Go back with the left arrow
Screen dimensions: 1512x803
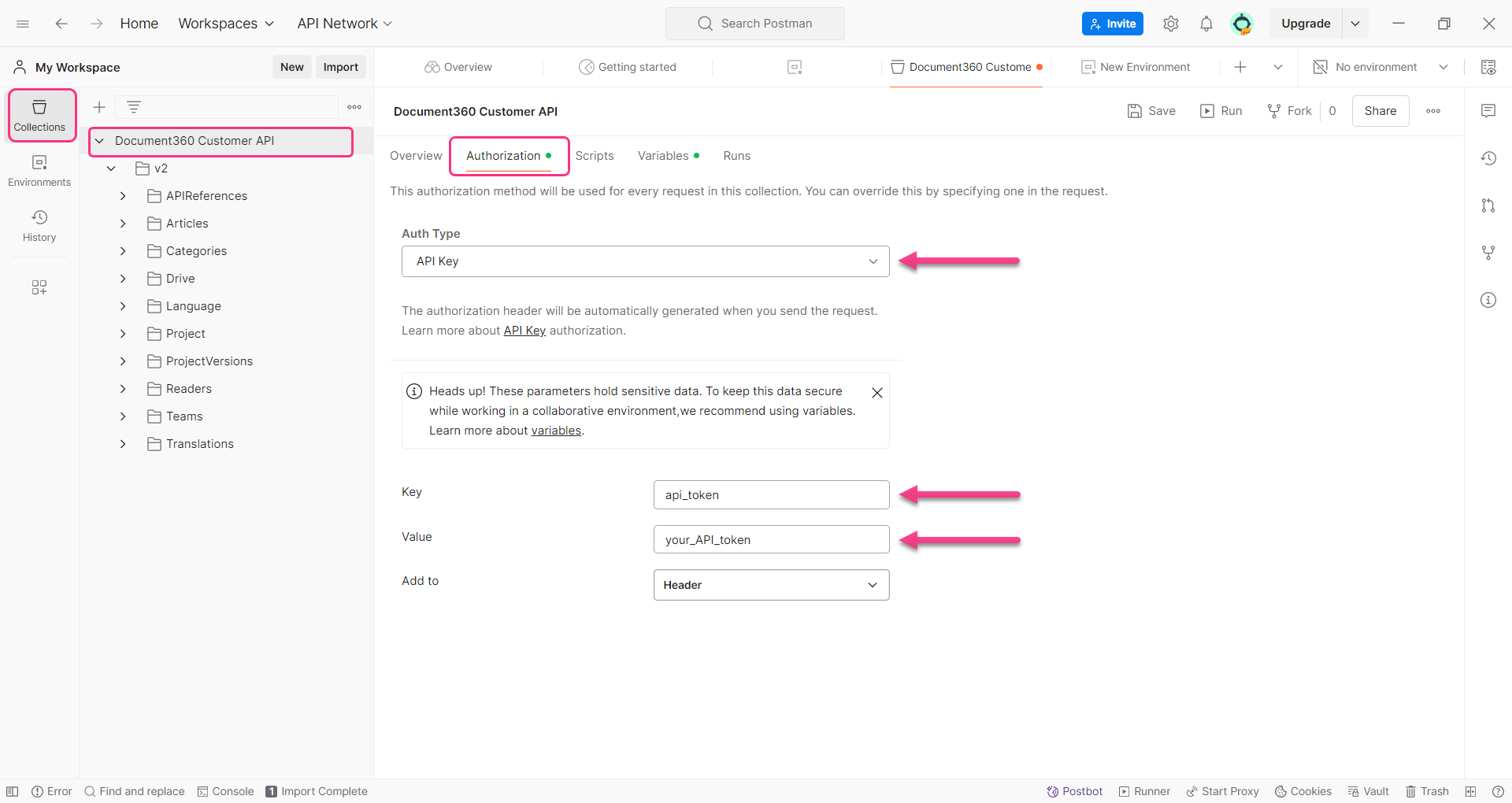click(61, 24)
